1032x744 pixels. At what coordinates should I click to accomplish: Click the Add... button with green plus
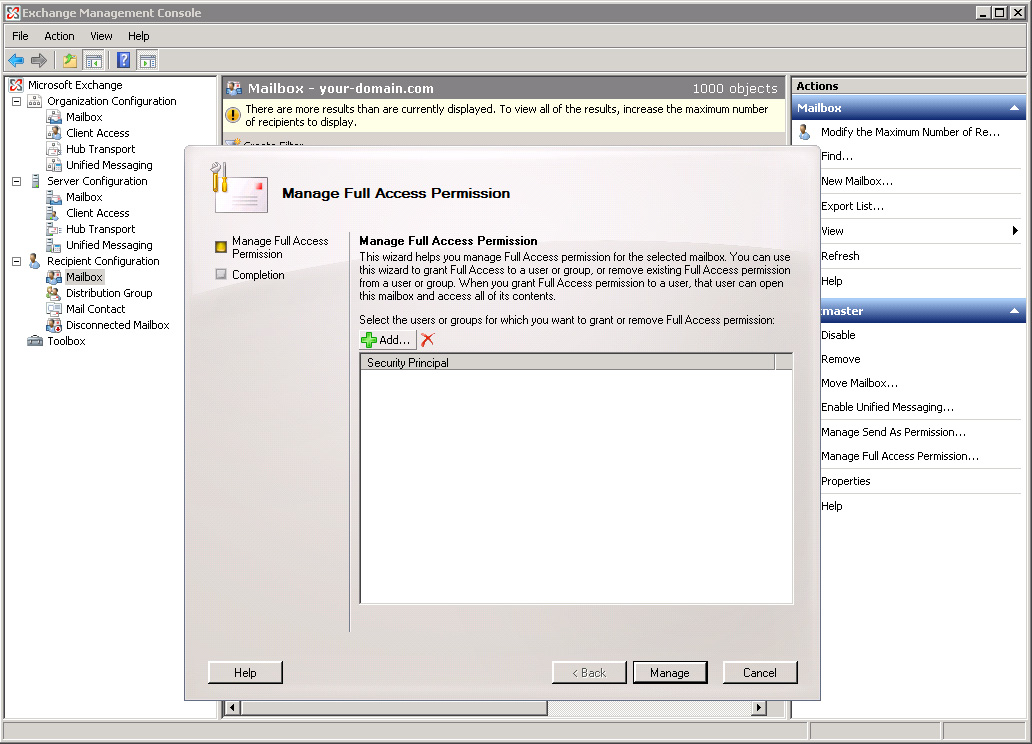(x=387, y=340)
